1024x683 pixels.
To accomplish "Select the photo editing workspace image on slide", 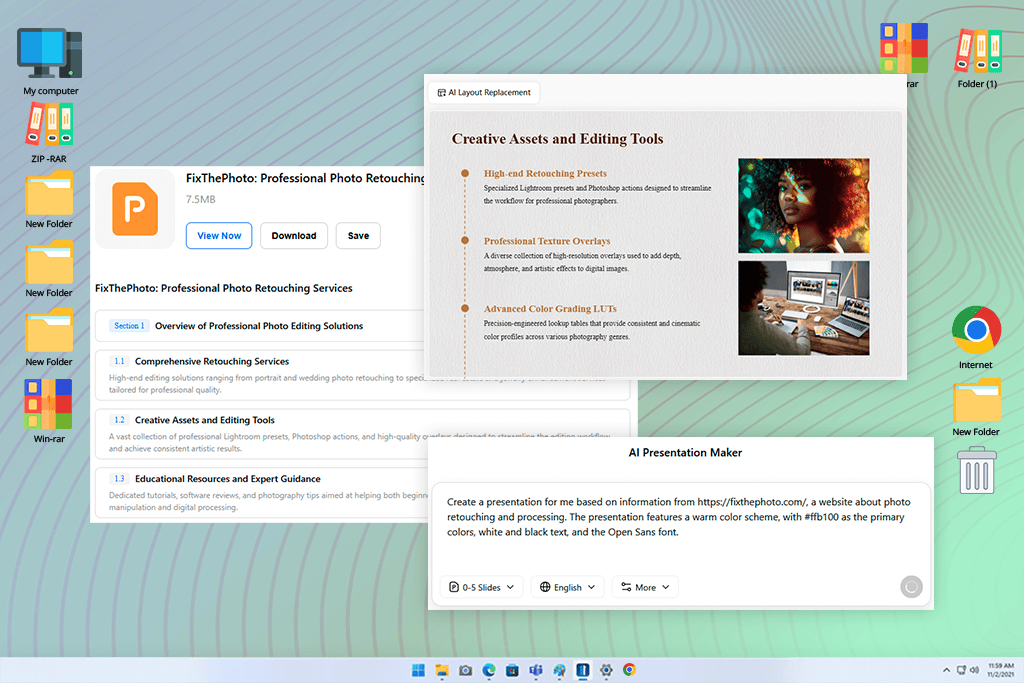I will coord(803,308).
